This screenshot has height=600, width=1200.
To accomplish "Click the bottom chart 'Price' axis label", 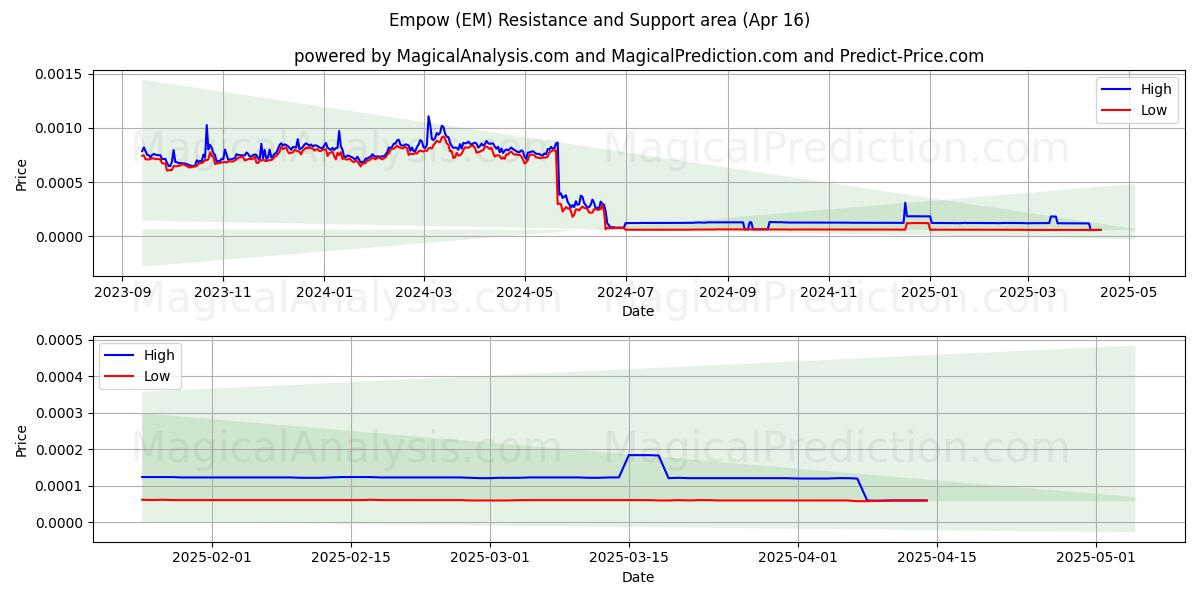I will point(22,440).
